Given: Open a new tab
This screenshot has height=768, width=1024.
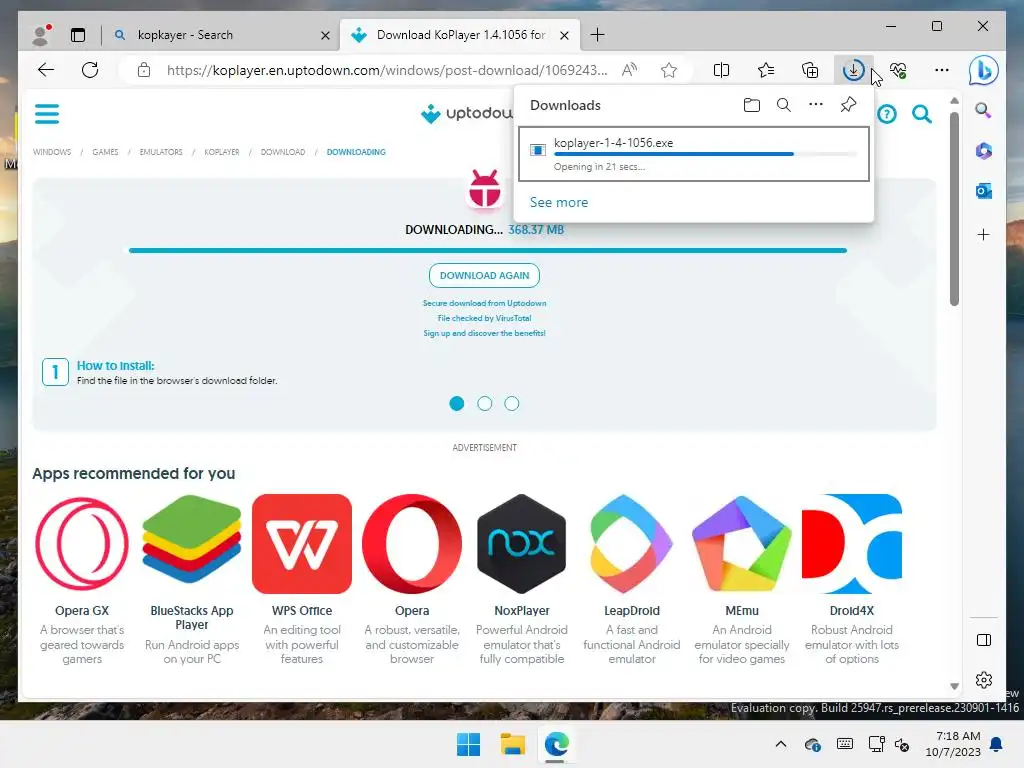Looking at the screenshot, I should [597, 35].
